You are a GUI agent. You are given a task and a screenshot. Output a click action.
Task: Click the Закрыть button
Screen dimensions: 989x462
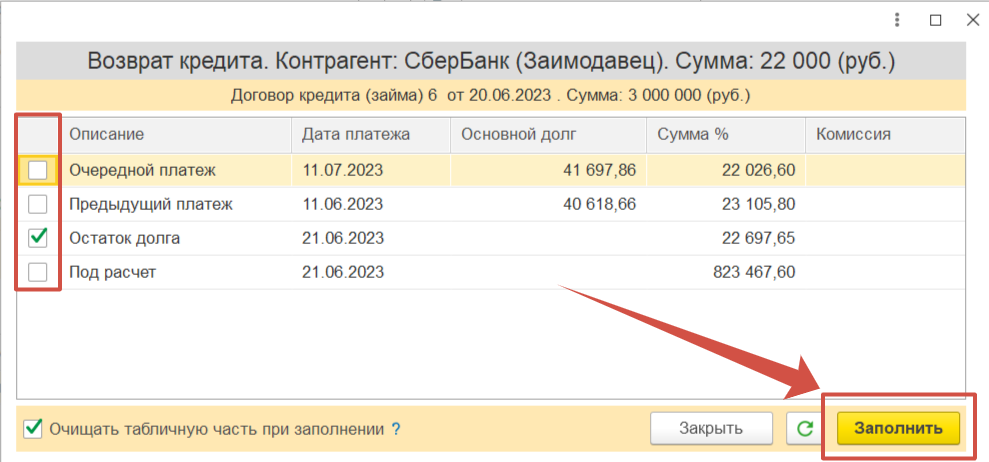(x=711, y=429)
